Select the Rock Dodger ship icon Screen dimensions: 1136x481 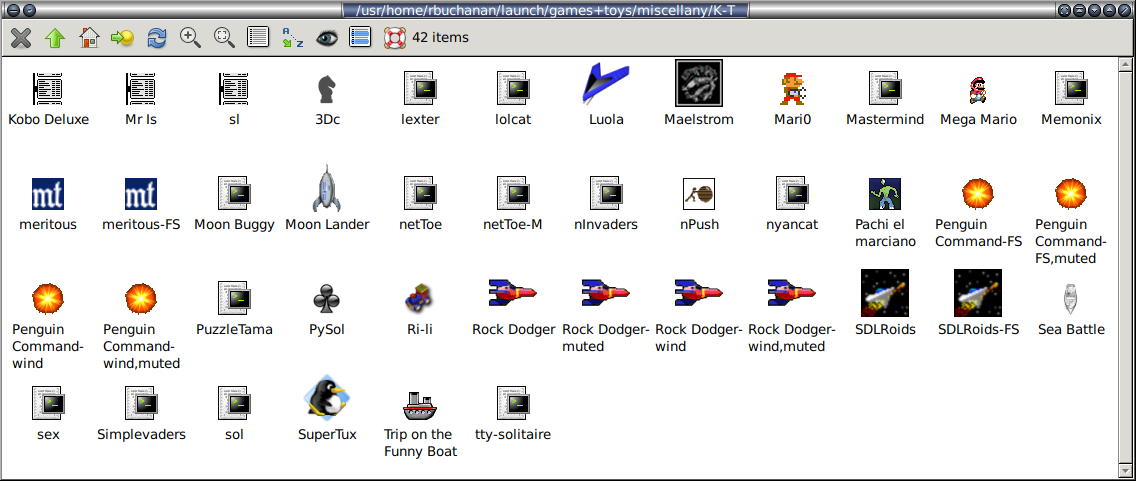tap(513, 291)
